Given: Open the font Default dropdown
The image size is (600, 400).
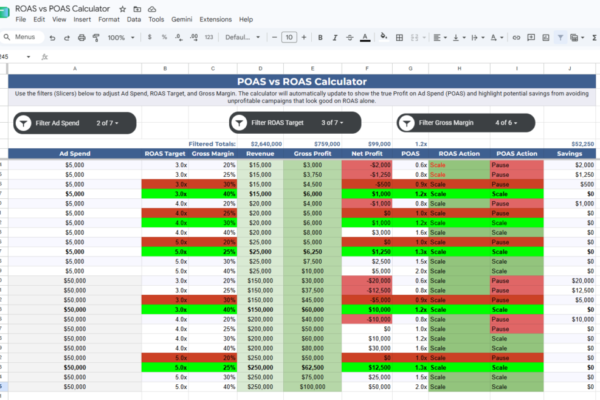Looking at the screenshot, I should 243,37.
